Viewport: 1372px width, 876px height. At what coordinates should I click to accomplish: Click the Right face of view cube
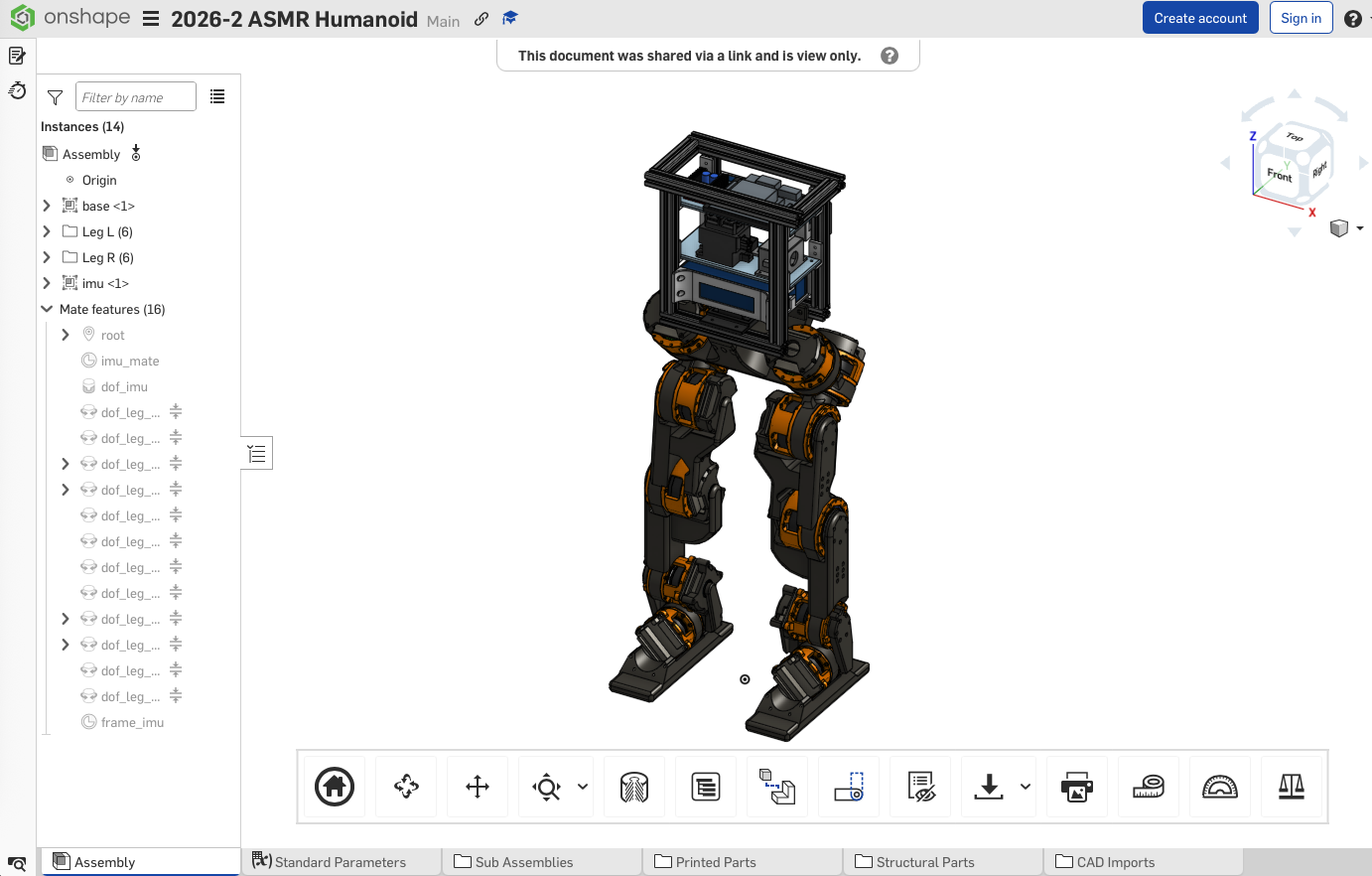point(1319,170)
